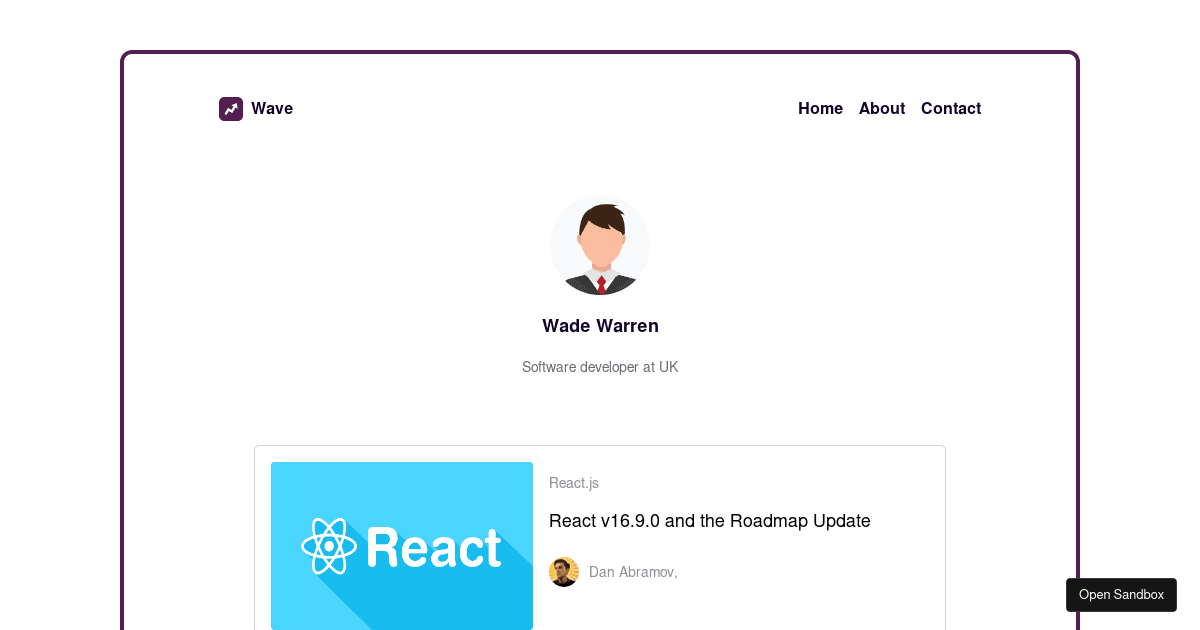Select the Wade Warren name heading
Screen dimensions: 1200x630
click(x=600, y=326)
